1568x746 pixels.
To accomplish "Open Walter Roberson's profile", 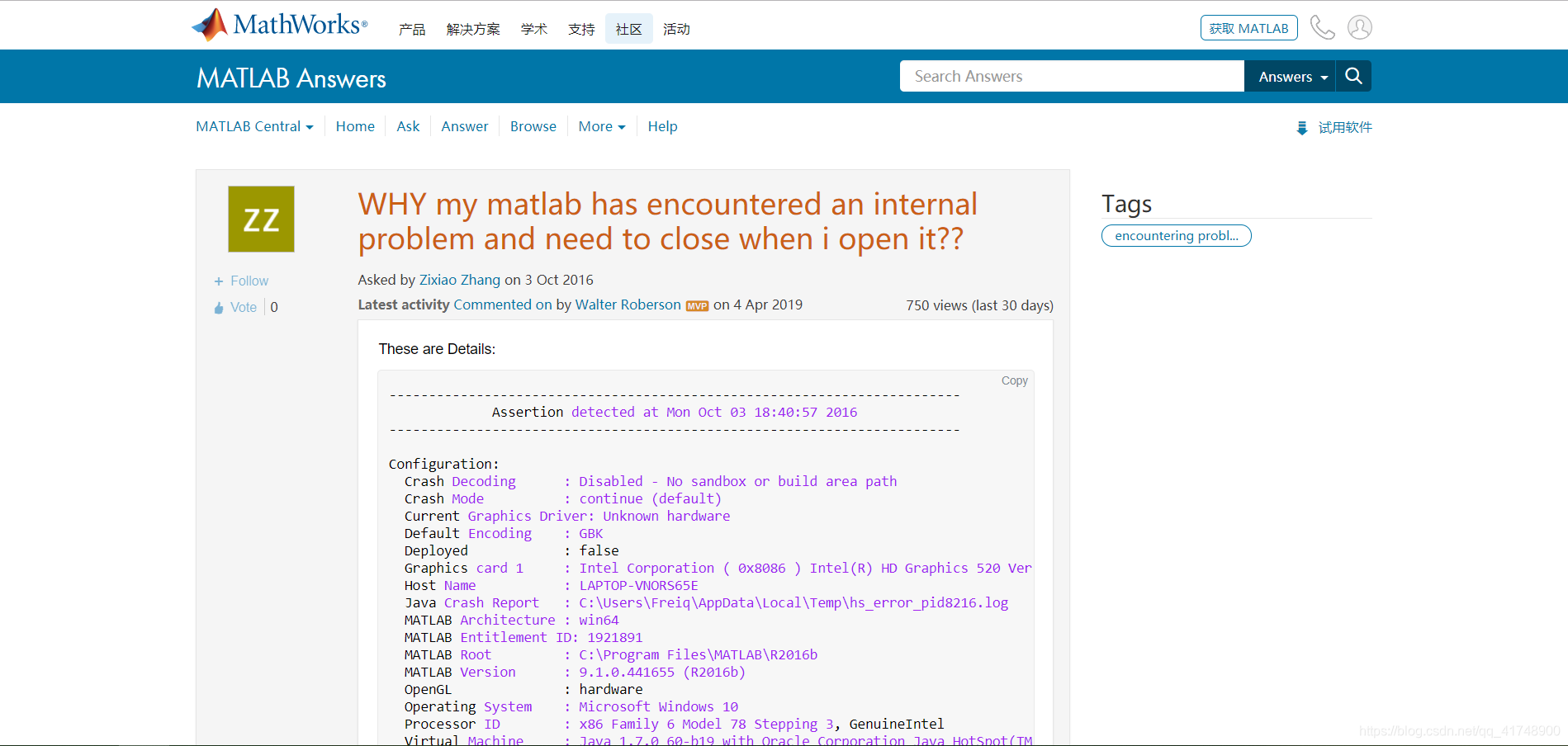I will pos(628,305).
